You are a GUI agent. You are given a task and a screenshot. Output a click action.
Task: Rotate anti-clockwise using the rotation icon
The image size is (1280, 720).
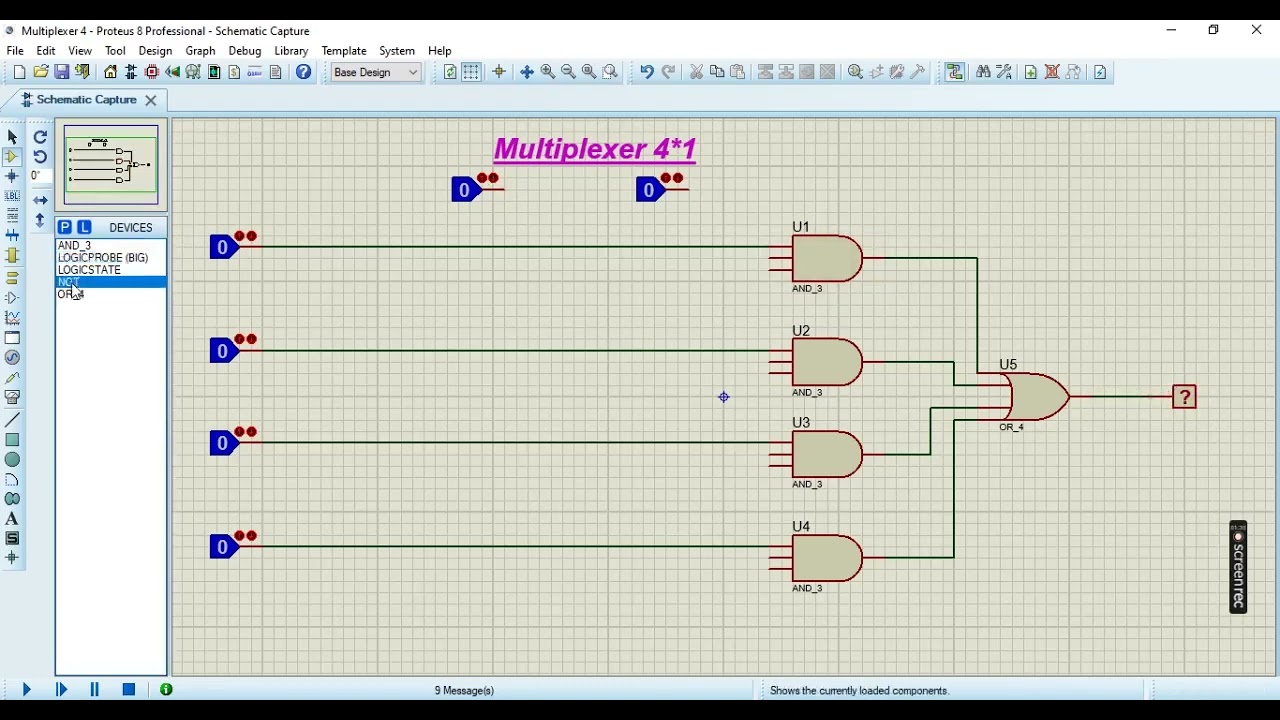[40, 157]
